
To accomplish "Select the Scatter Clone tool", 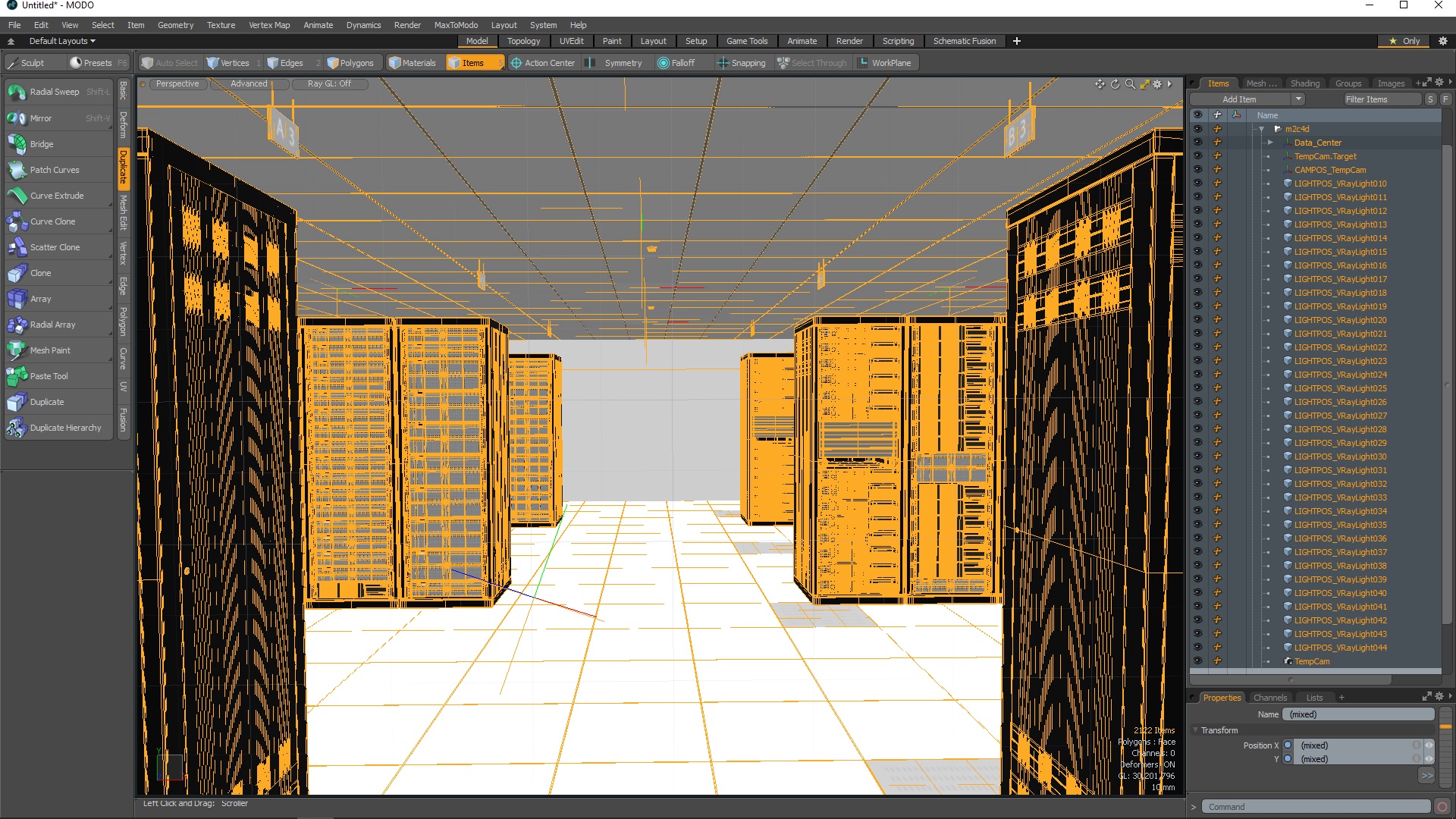I will pos(53,246).
